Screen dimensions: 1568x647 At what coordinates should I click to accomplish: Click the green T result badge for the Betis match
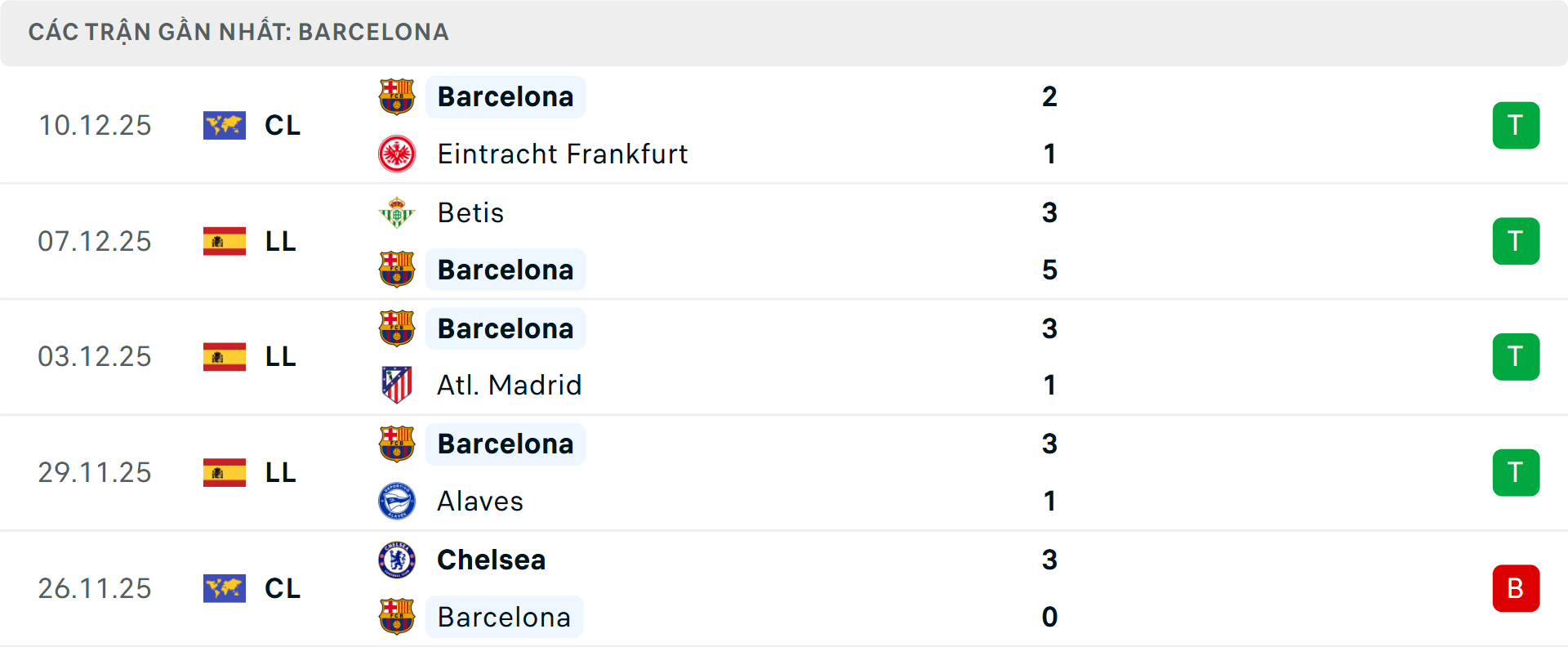point(1516,241)
